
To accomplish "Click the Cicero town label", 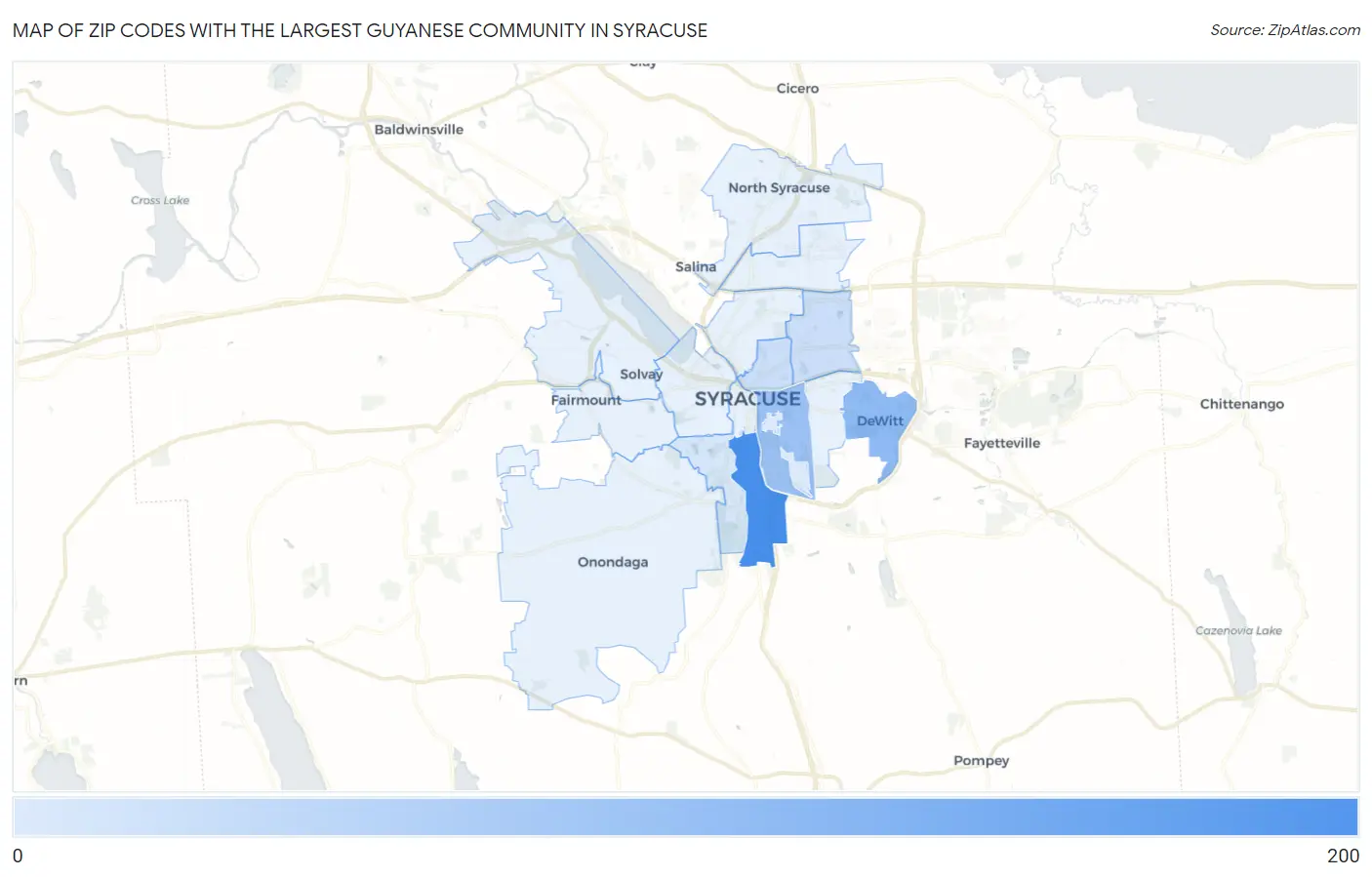I will pyautogui.click(x=797, y=88).
